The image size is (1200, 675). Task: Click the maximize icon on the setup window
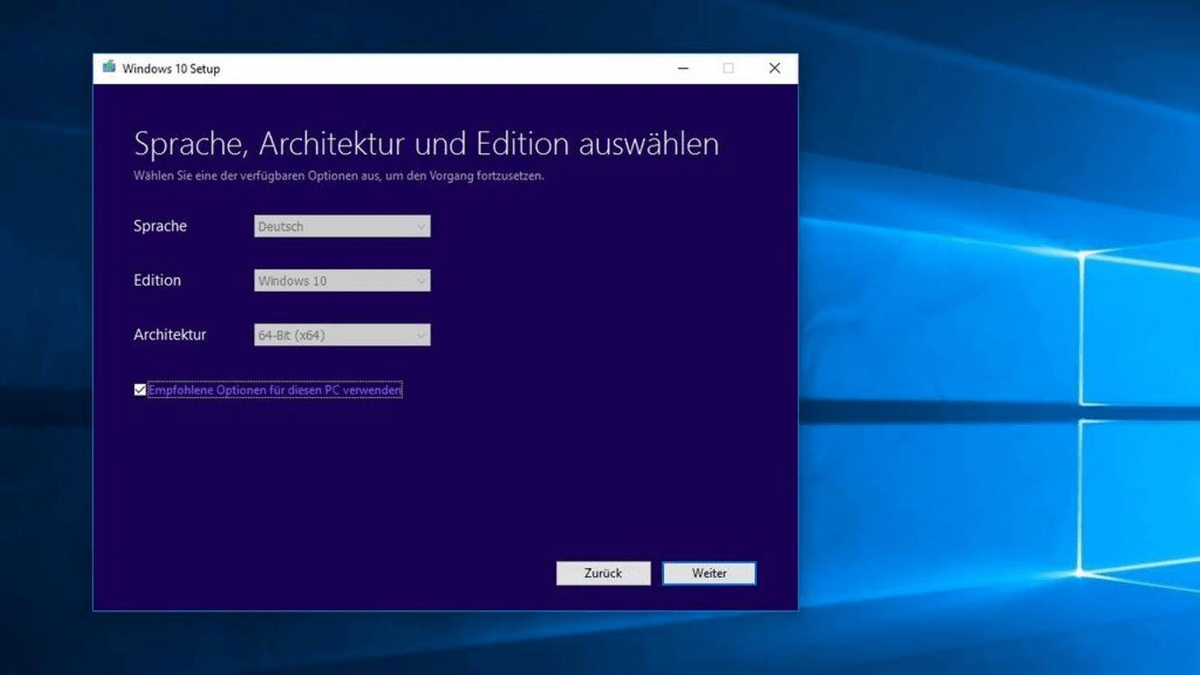pos(728,68)
